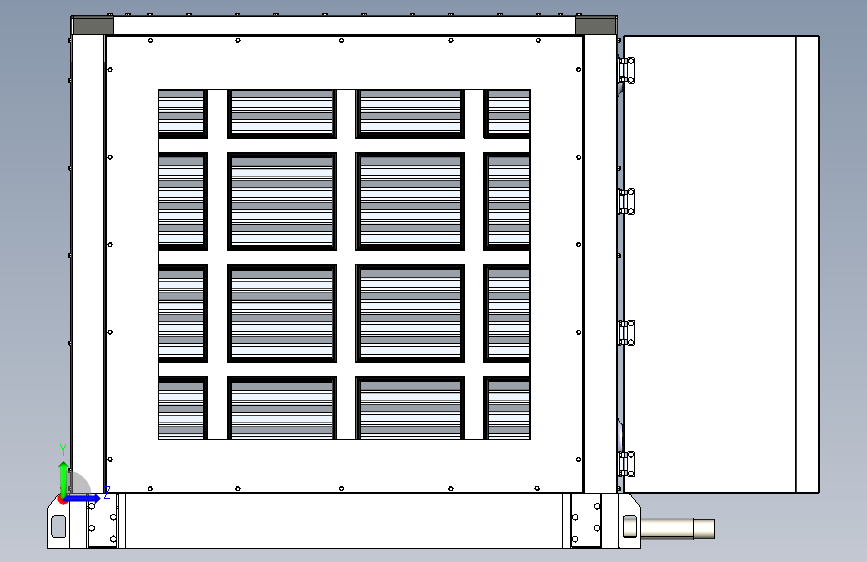Viewport: 867px width, 562px height.
Task: Select the dark gray top-right corner block
Action: pyautogui.click(x=596, y=26)
